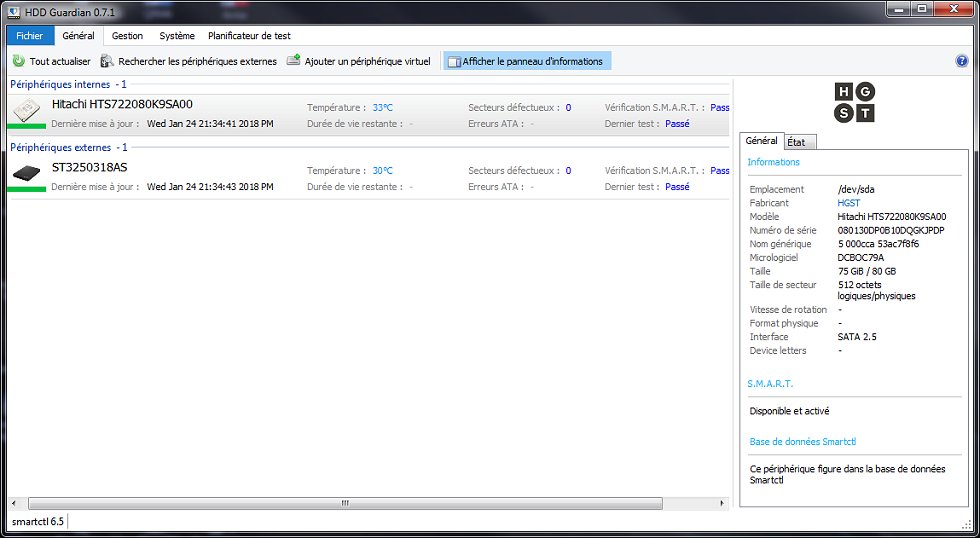Click Rechercher les périphériques externes
This screenshot has width=980, height=538.
(198, 61)
